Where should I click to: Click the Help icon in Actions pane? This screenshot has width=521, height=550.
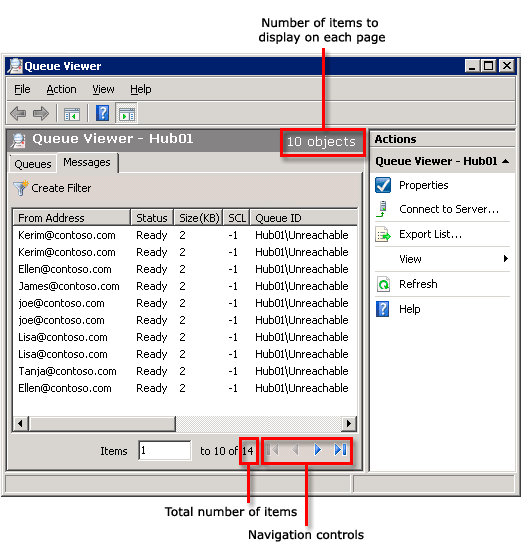pos(382,309)
